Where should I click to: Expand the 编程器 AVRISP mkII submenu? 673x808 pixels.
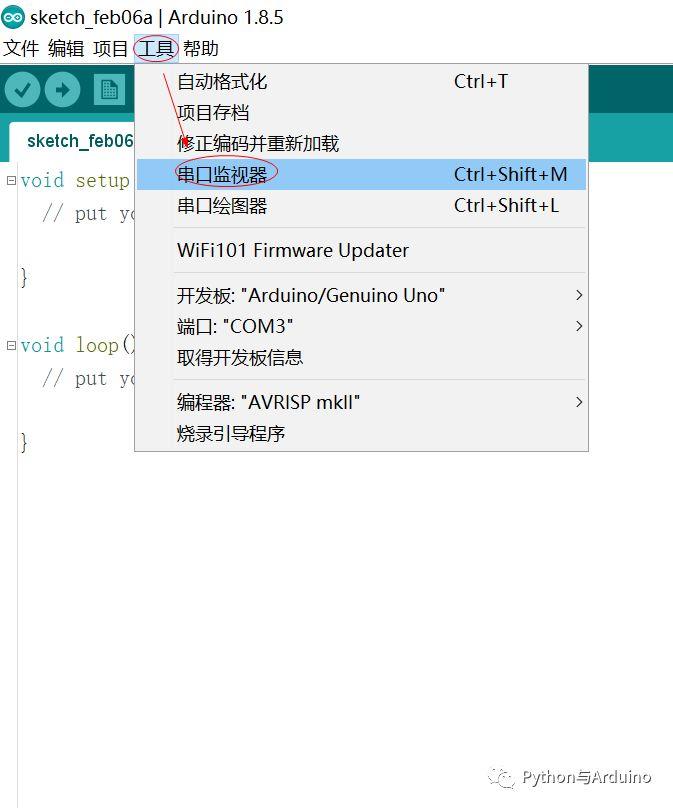[361, 402]
